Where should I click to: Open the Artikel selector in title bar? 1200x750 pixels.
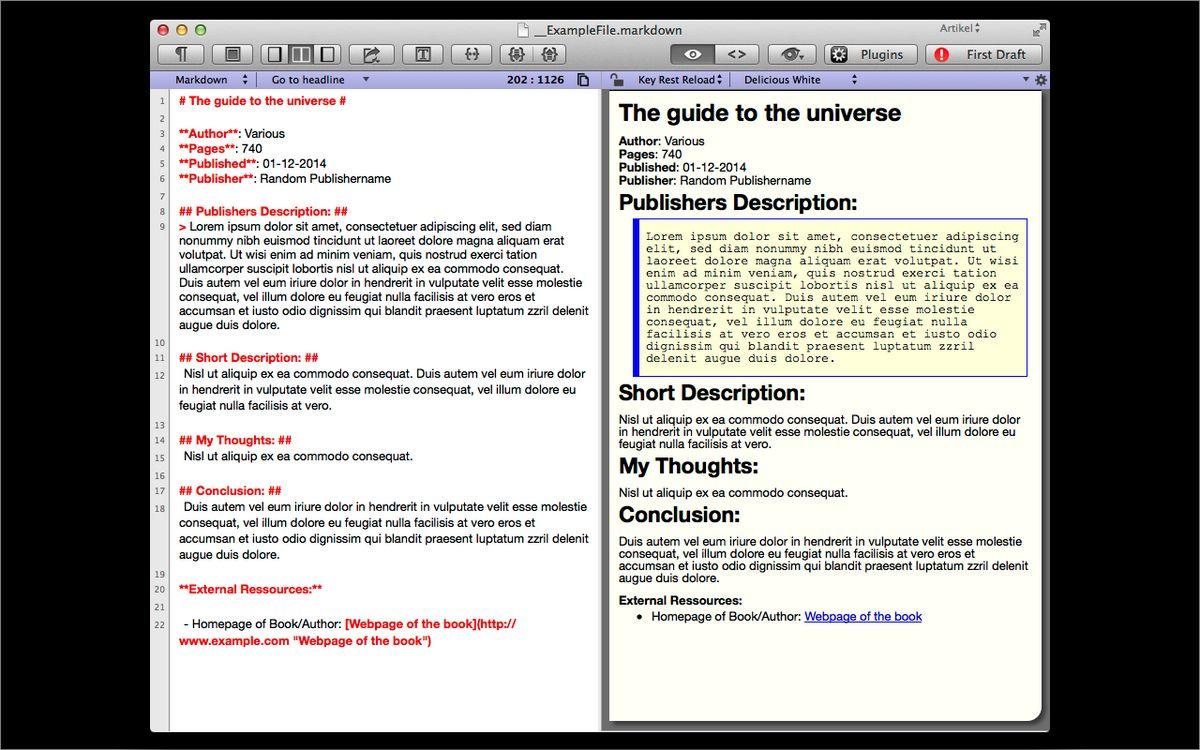coord(960,28)
